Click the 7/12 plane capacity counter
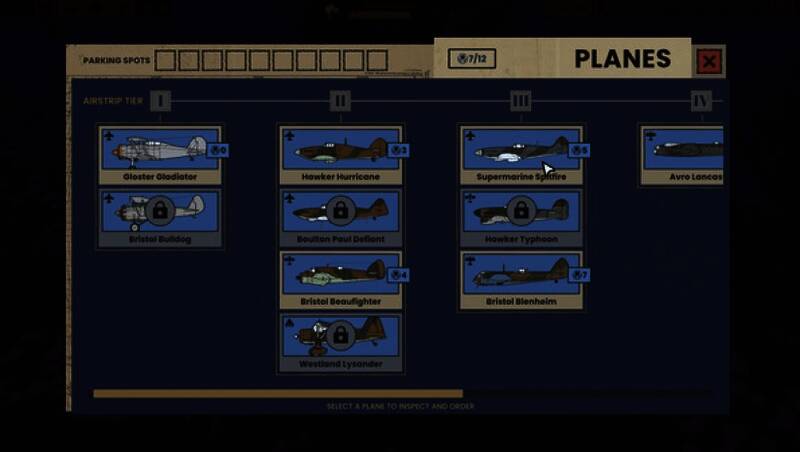Screen dimensions: 800x452 click(x=471, y=59)
